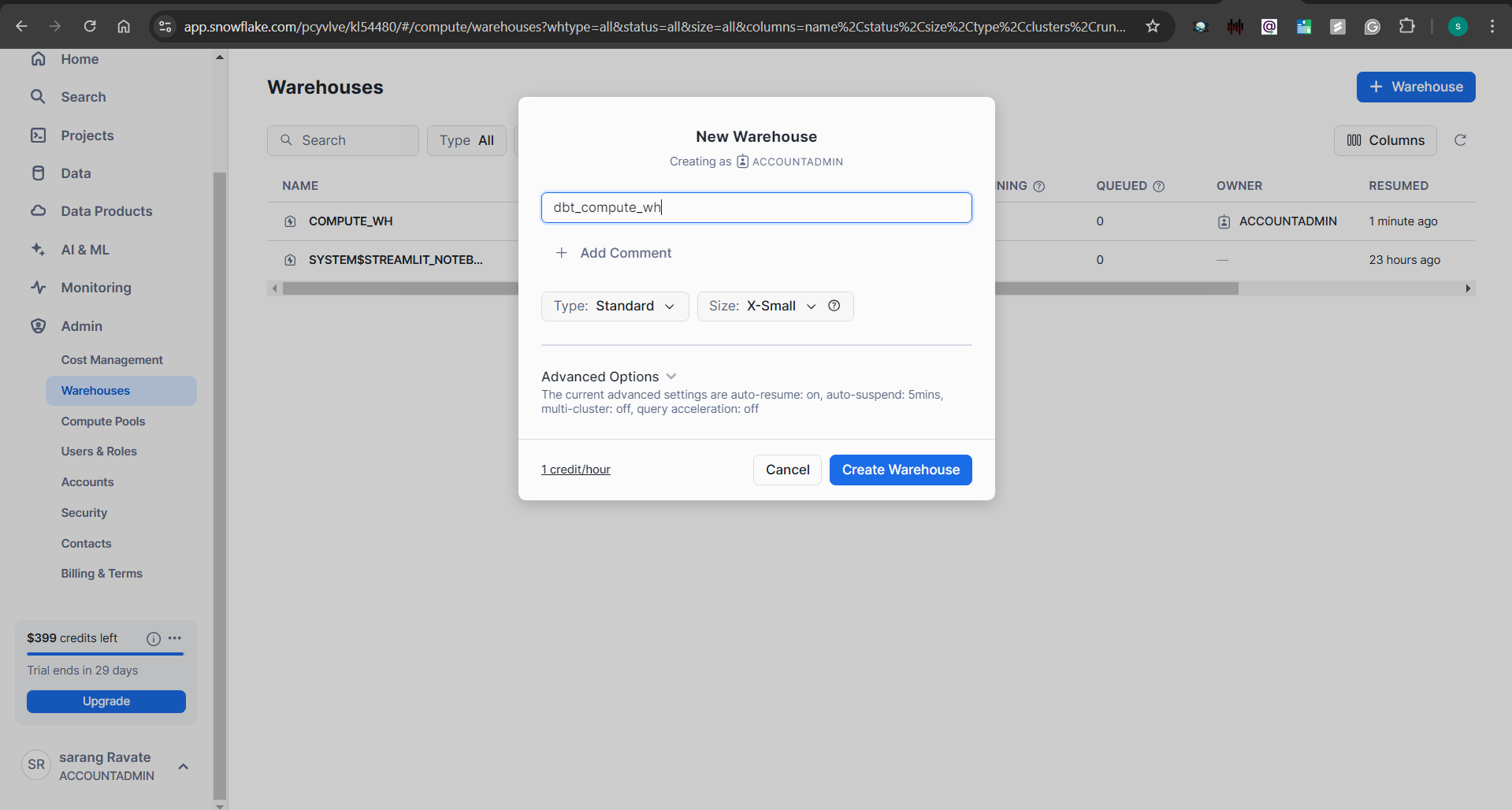Click the browser address bar URL
1512x810 pixels.
click(x=655, y=27)
